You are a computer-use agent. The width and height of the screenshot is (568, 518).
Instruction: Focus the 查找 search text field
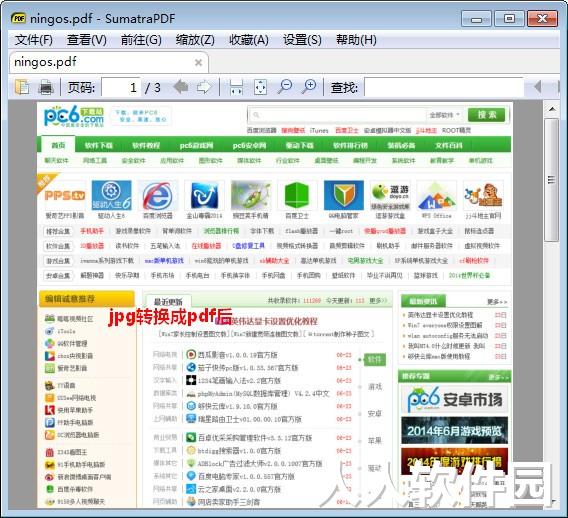444,87
